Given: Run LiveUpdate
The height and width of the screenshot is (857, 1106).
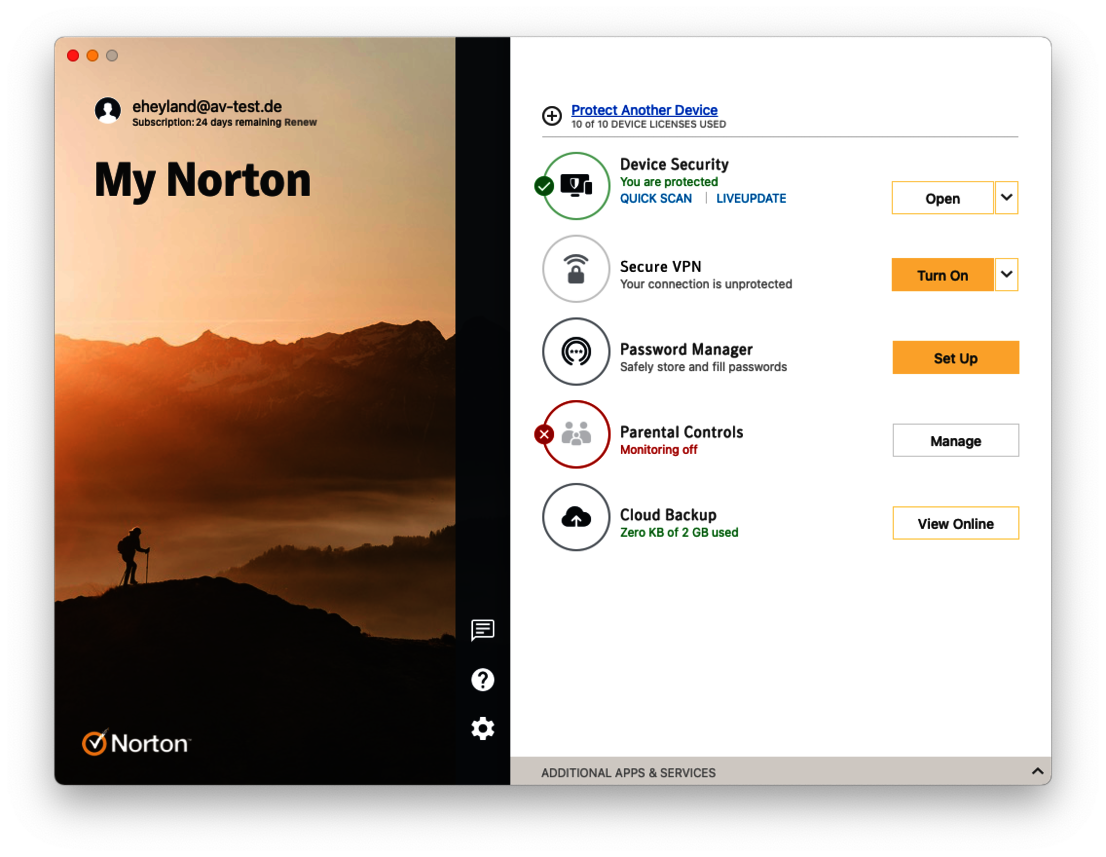Looking at the screenshot, I should click(751, 198).
